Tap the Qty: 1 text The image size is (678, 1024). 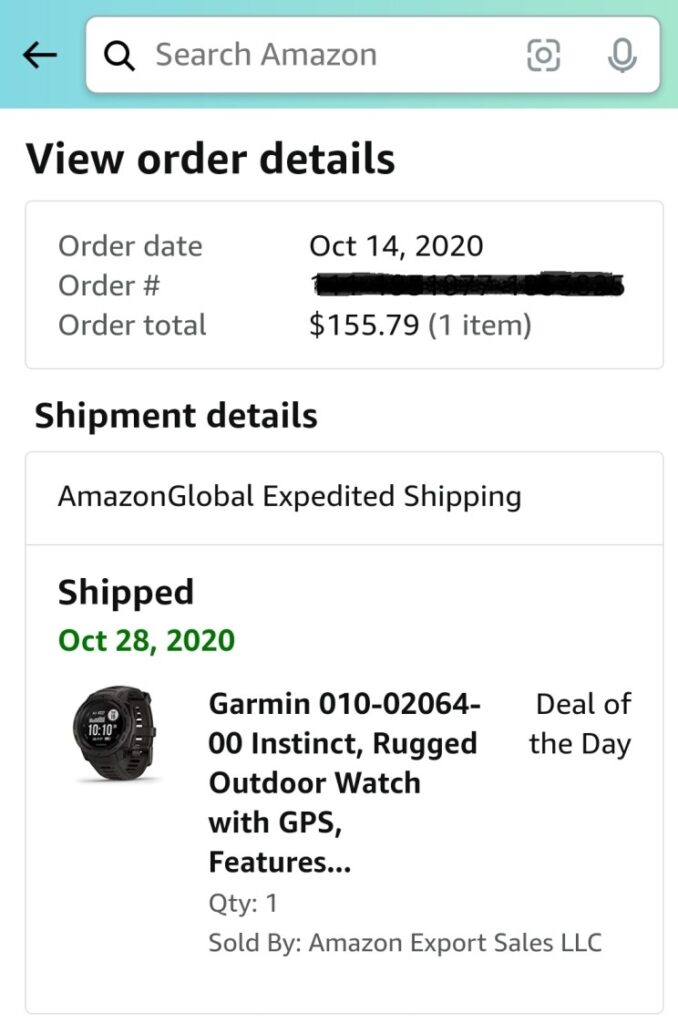[243, 903]
